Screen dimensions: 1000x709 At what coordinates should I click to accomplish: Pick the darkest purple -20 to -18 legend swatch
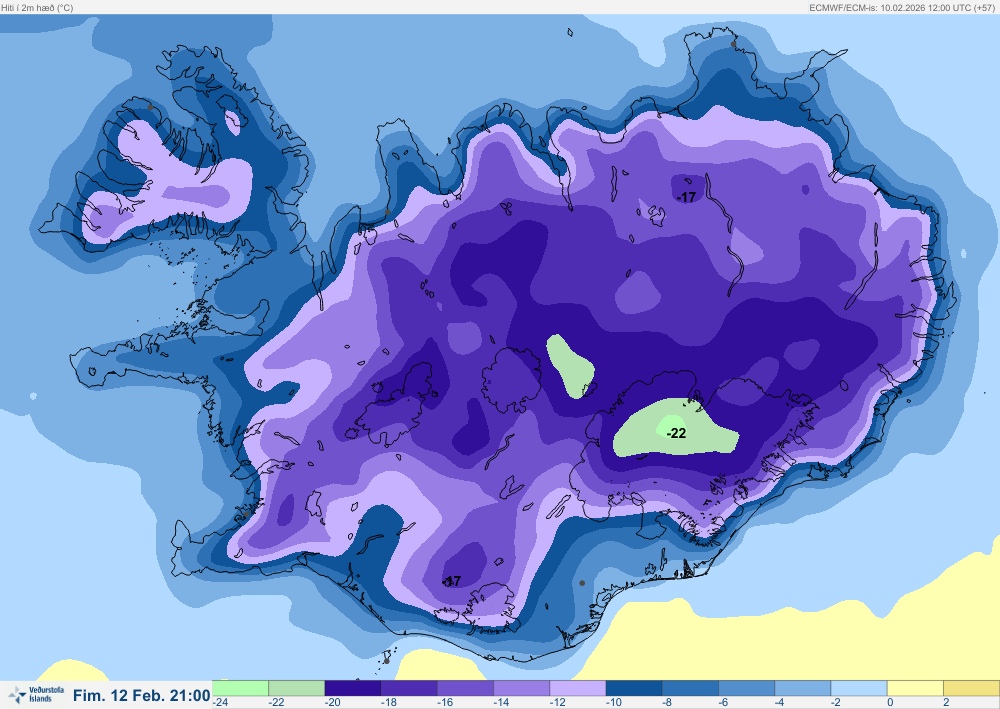tap(353, 688)
